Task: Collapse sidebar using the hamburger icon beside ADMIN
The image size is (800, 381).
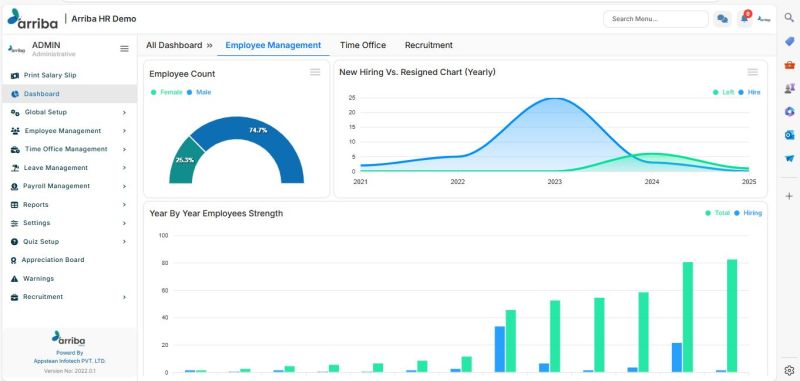Action: (124, 49)
